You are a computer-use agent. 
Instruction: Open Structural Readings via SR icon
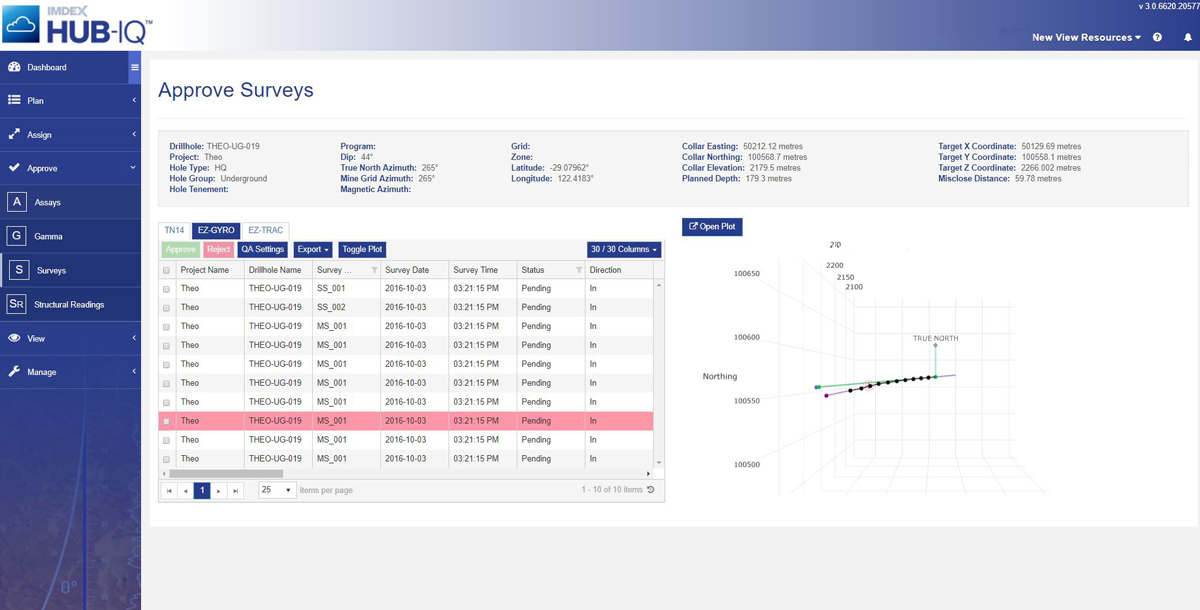(x=17, y=304)
